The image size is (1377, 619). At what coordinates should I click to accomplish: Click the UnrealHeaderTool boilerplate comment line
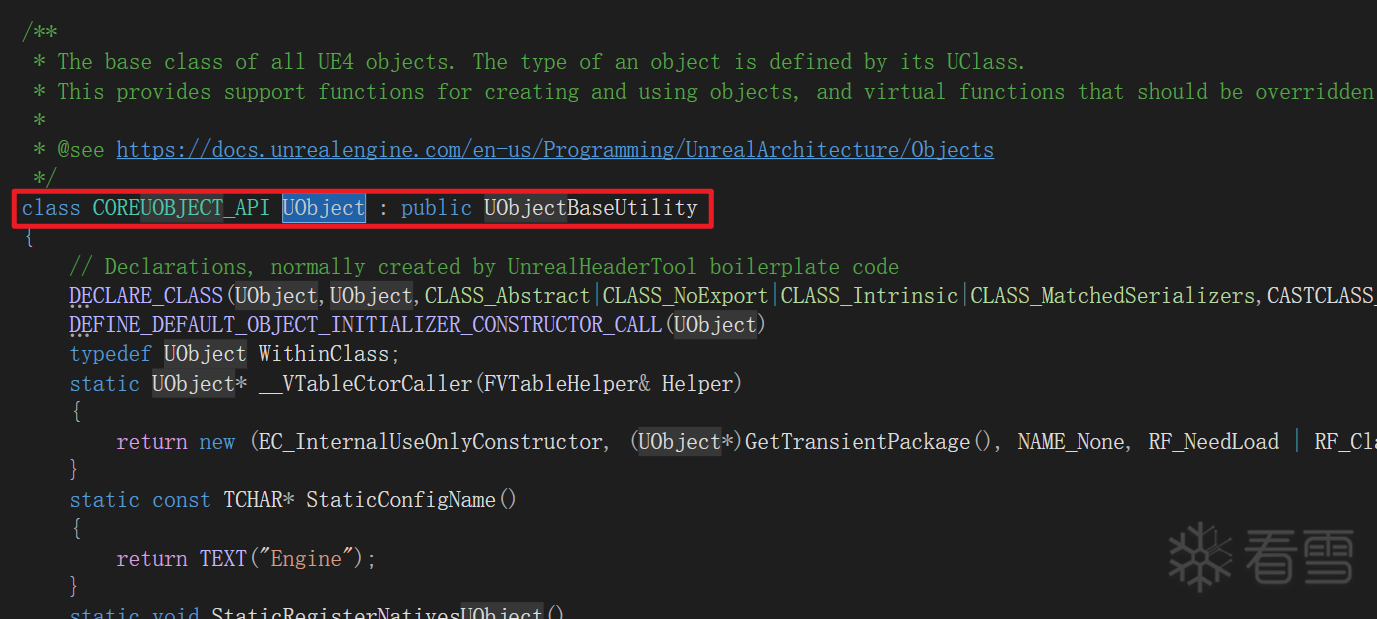coord(484,267)
